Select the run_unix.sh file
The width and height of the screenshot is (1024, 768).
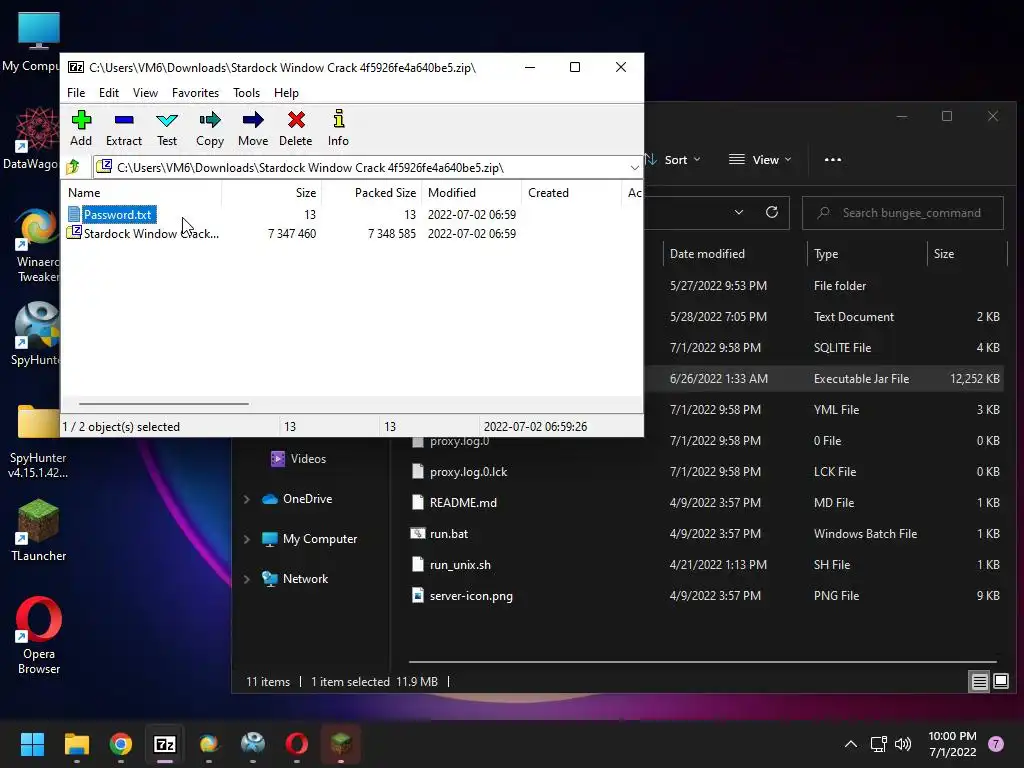click(x=460, y=564)
